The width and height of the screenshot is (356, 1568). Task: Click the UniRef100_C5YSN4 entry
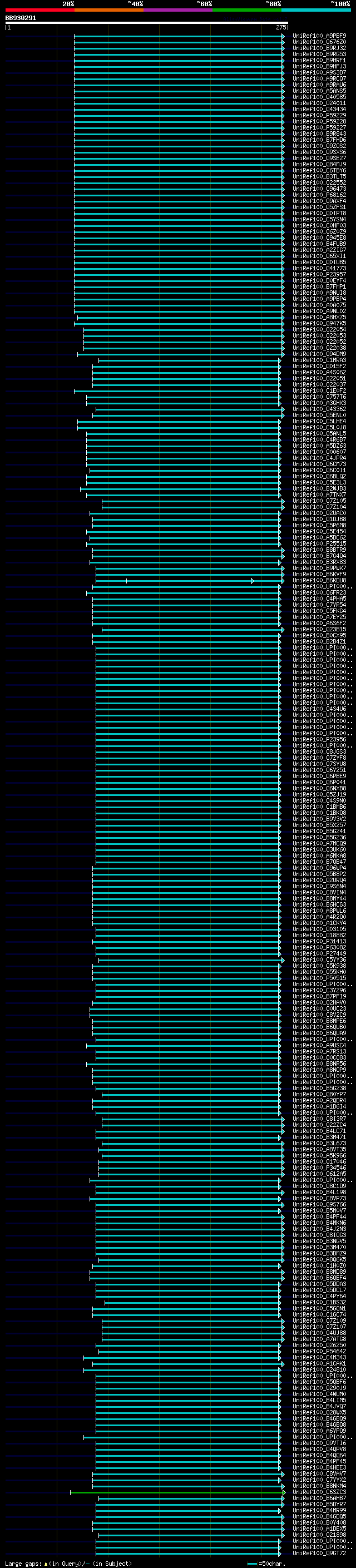click(x=319, y=219)
